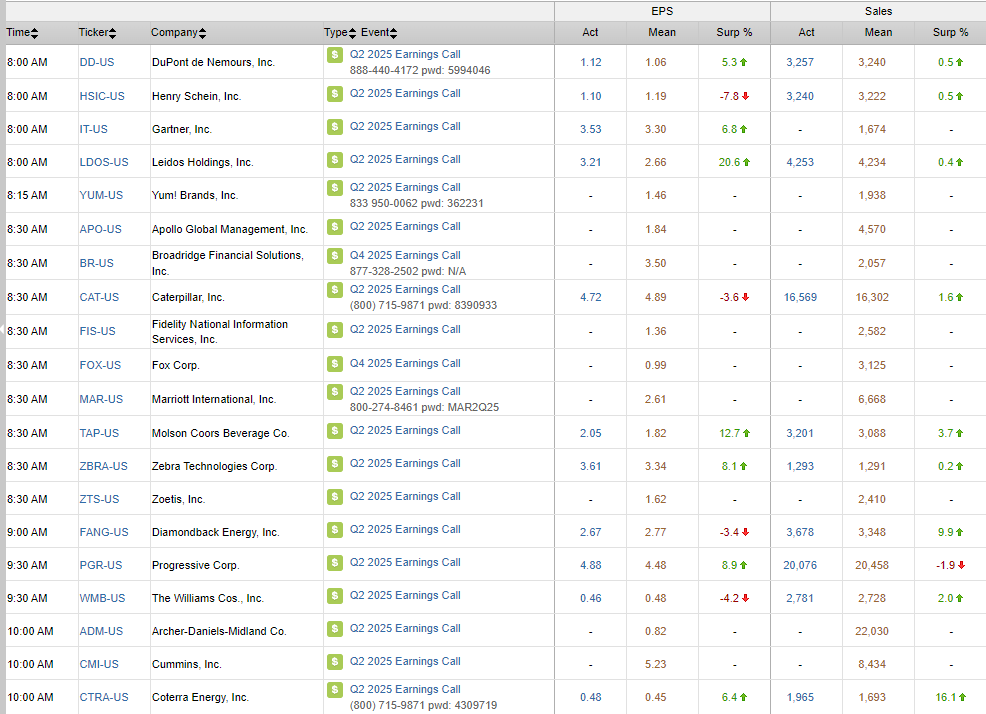This screenshot has width=986, height=714.
Task: Sort table by Event column
Action: [x=379, y=33]
